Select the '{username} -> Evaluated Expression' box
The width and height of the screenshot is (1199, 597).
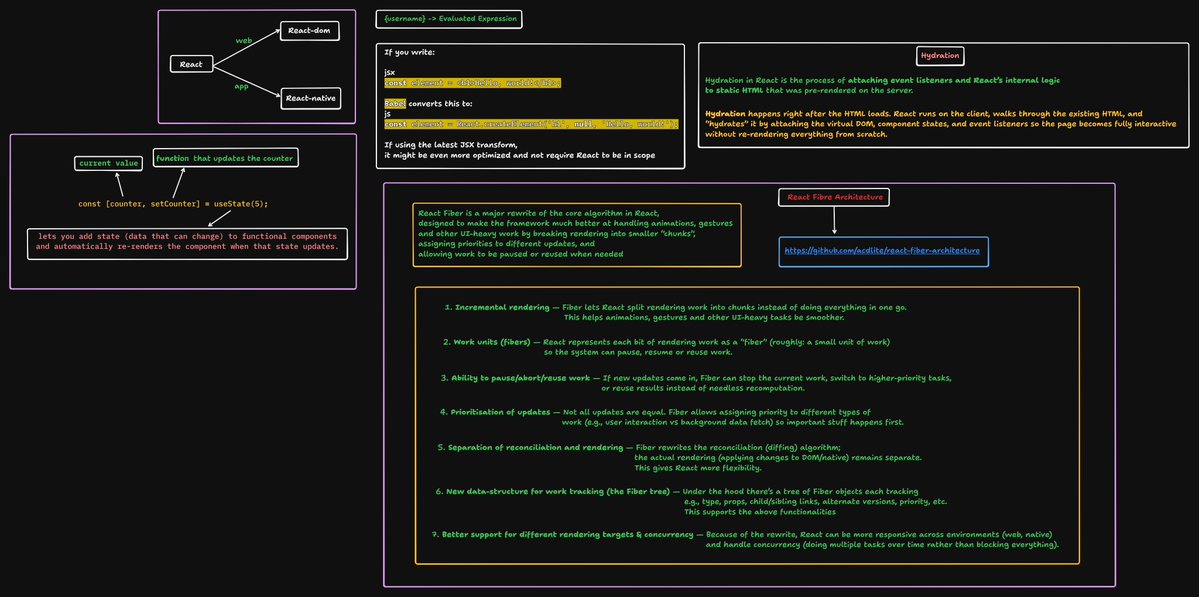450,18
